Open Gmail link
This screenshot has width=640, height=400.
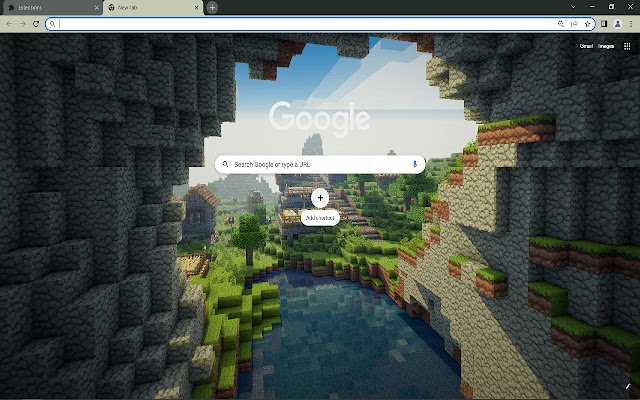click(x=586, y=46)
